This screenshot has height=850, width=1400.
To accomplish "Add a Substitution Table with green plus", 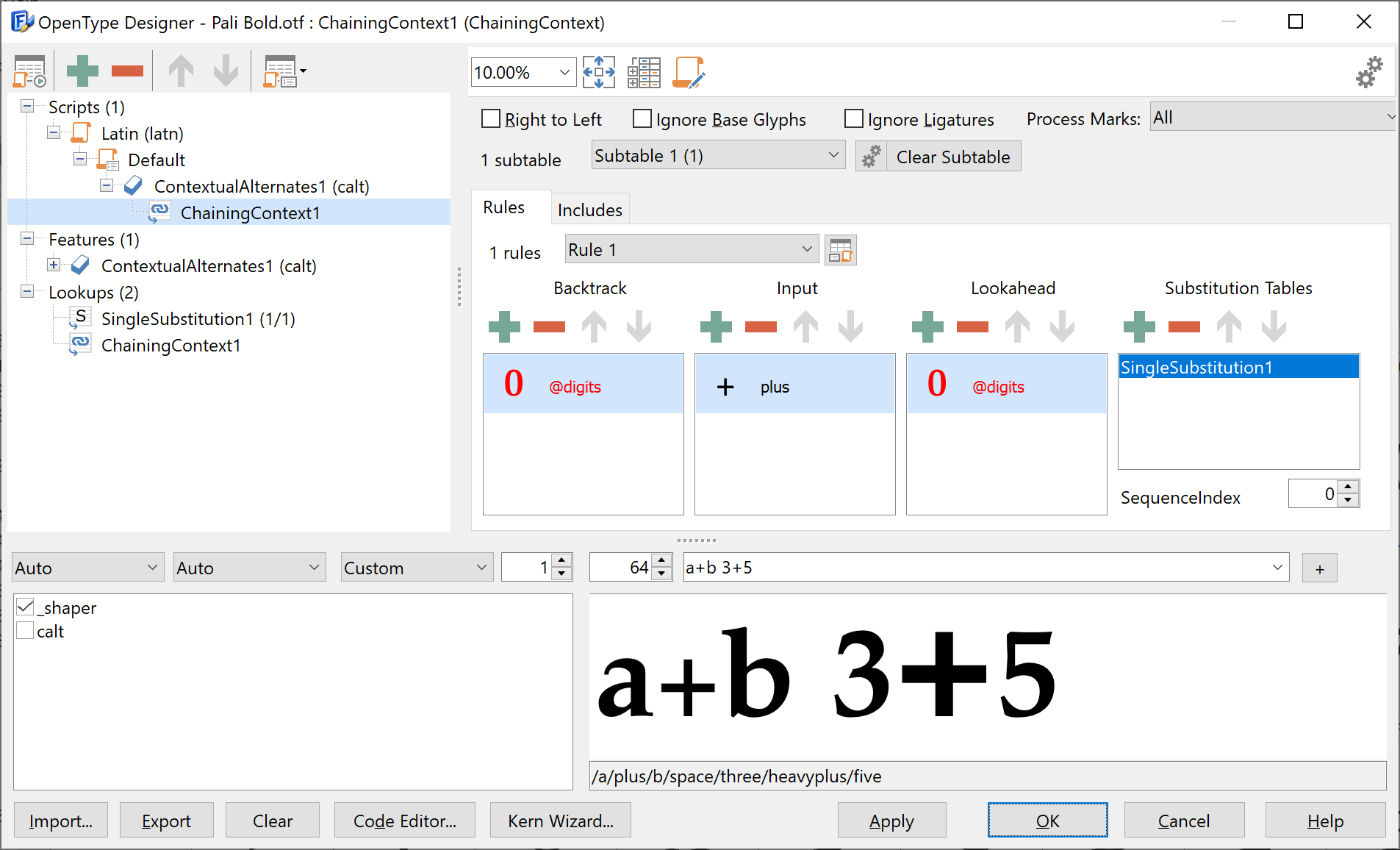I will (x=1139, y=326).
